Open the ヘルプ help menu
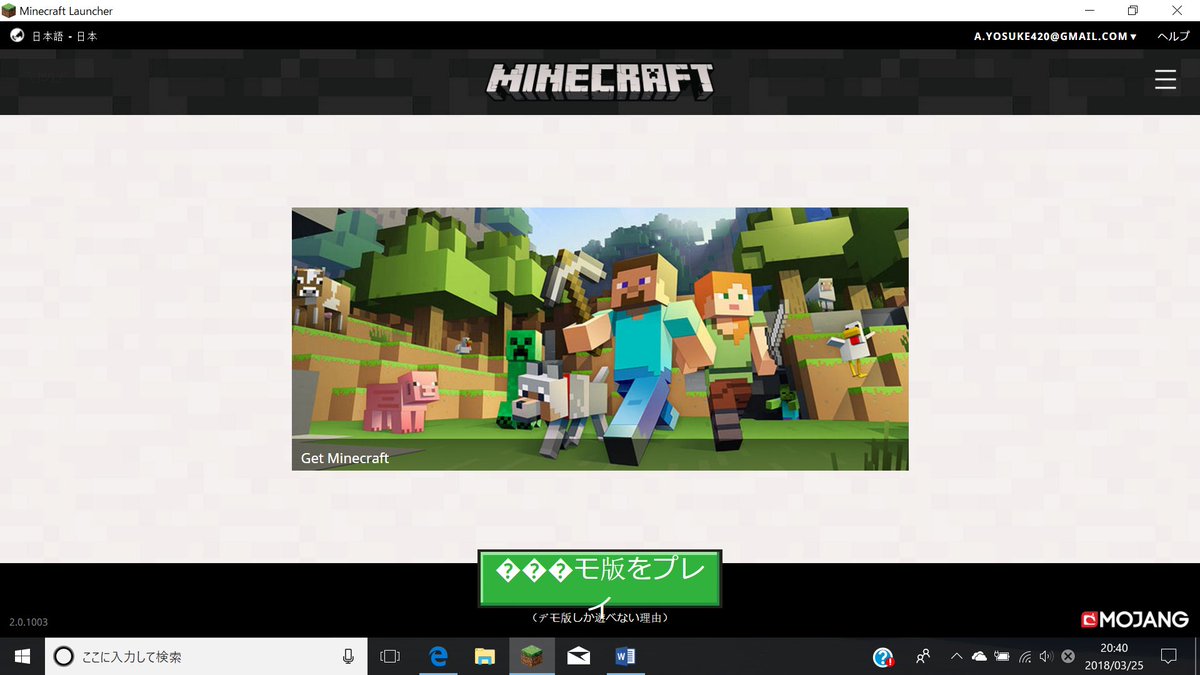1200x675 pixels. 1173,36
